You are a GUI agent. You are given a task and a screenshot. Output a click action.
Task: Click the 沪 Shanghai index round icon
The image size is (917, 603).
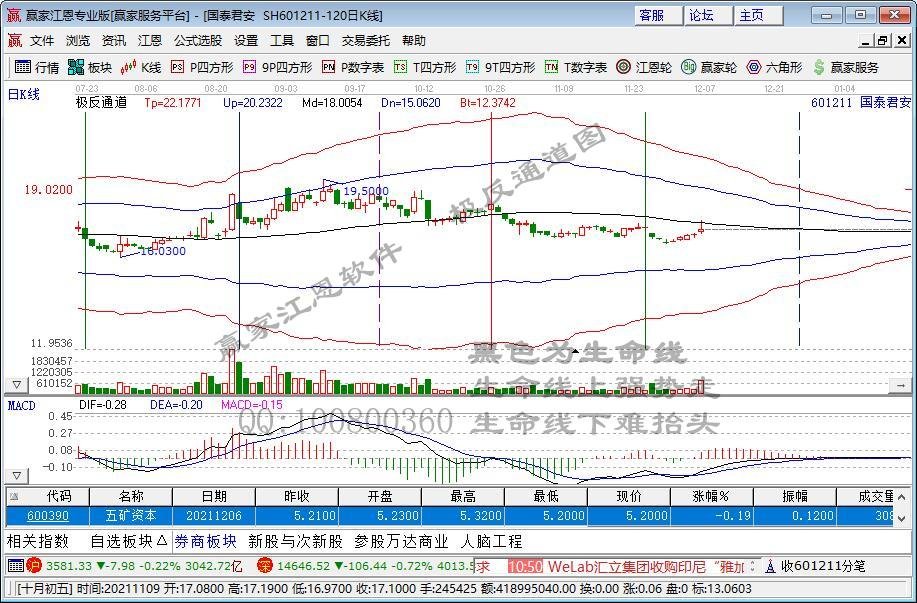coord(35,566)
